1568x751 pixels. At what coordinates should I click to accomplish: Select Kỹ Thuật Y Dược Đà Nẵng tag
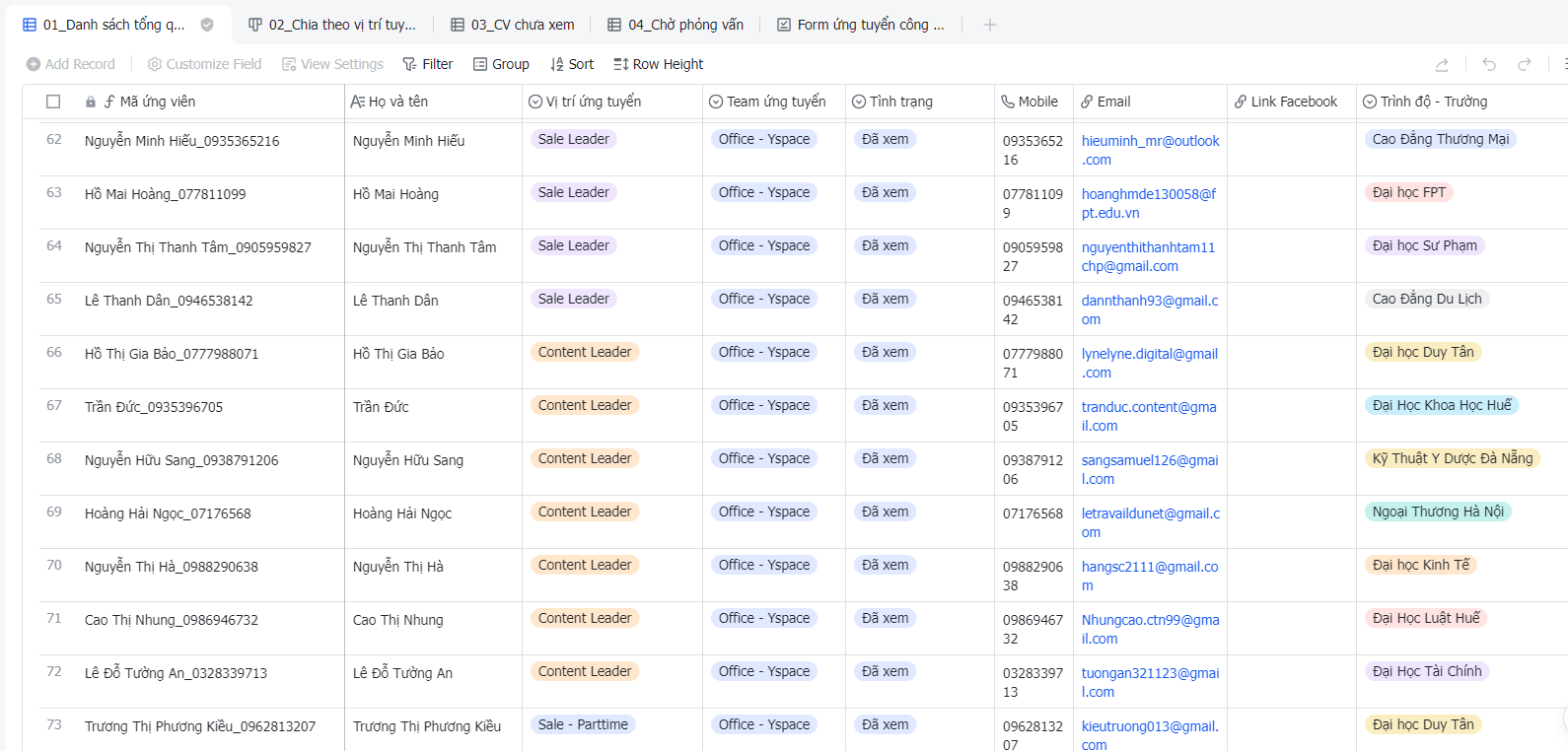click(x=1453, y=458)
